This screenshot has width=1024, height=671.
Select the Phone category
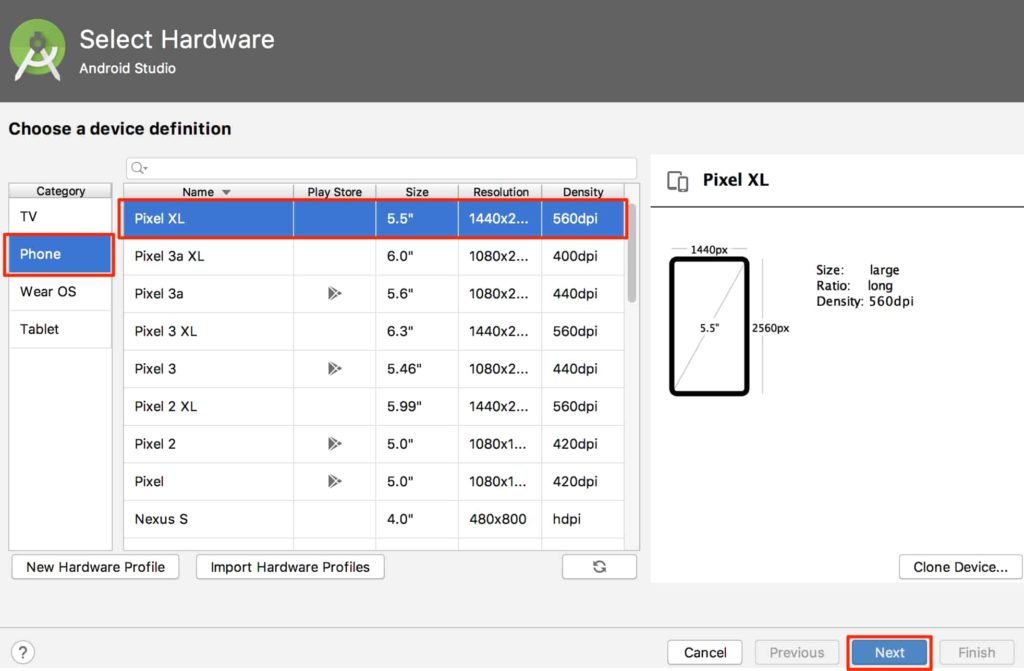point(60,254)
